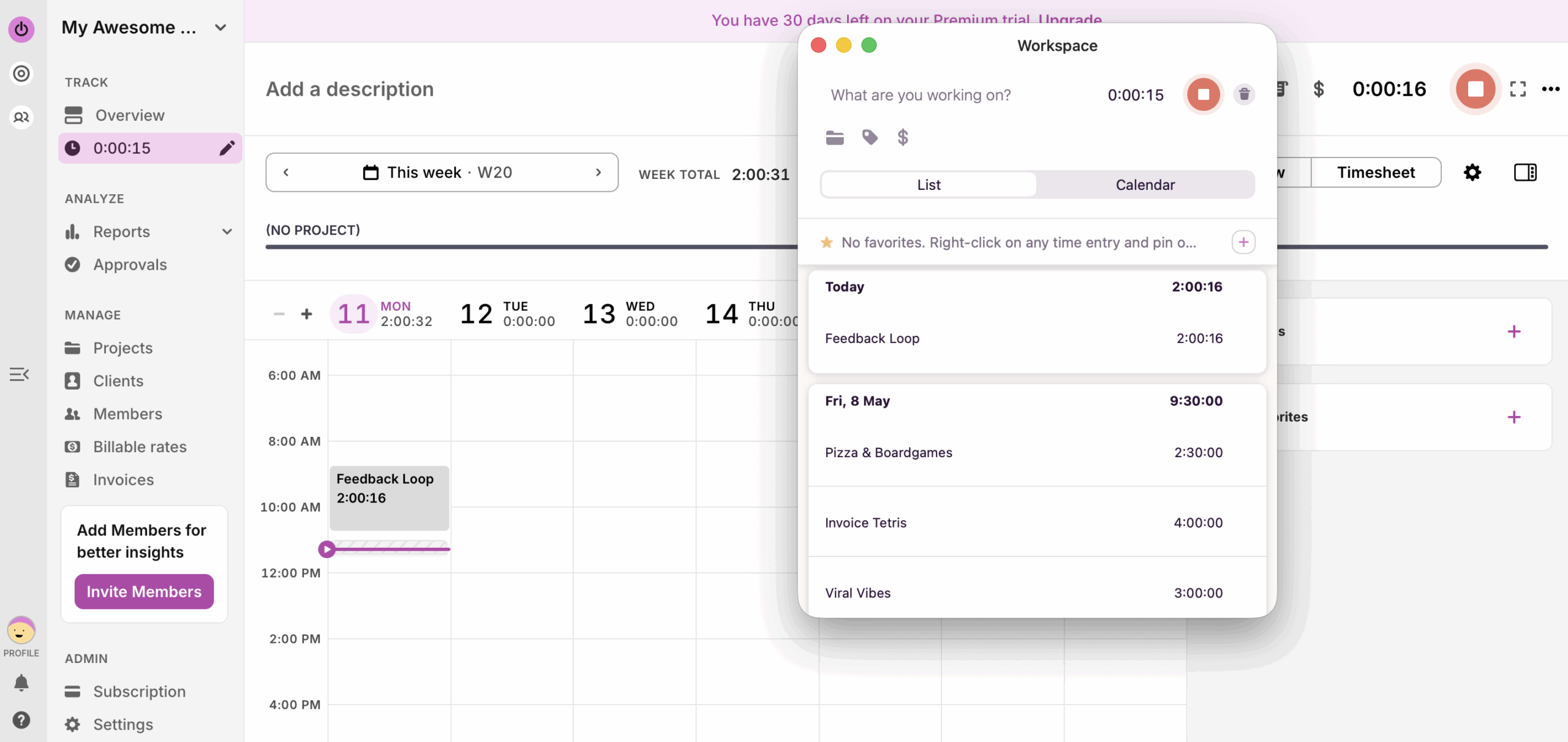Expand the My Awesome workspace dropdown
The width and height of the screenshot is (1568, 742).
pos(221,28)
